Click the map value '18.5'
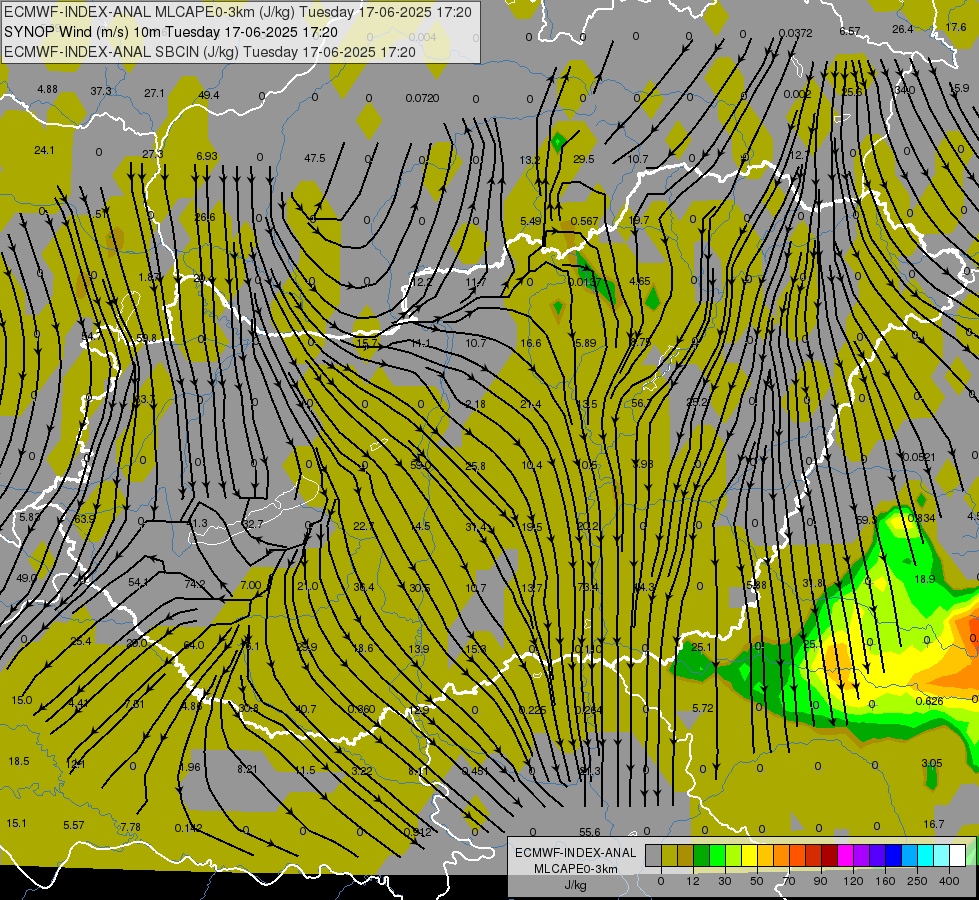Image resolution: width=979 pixels, height=900 pixels. (x=19, y=761)
